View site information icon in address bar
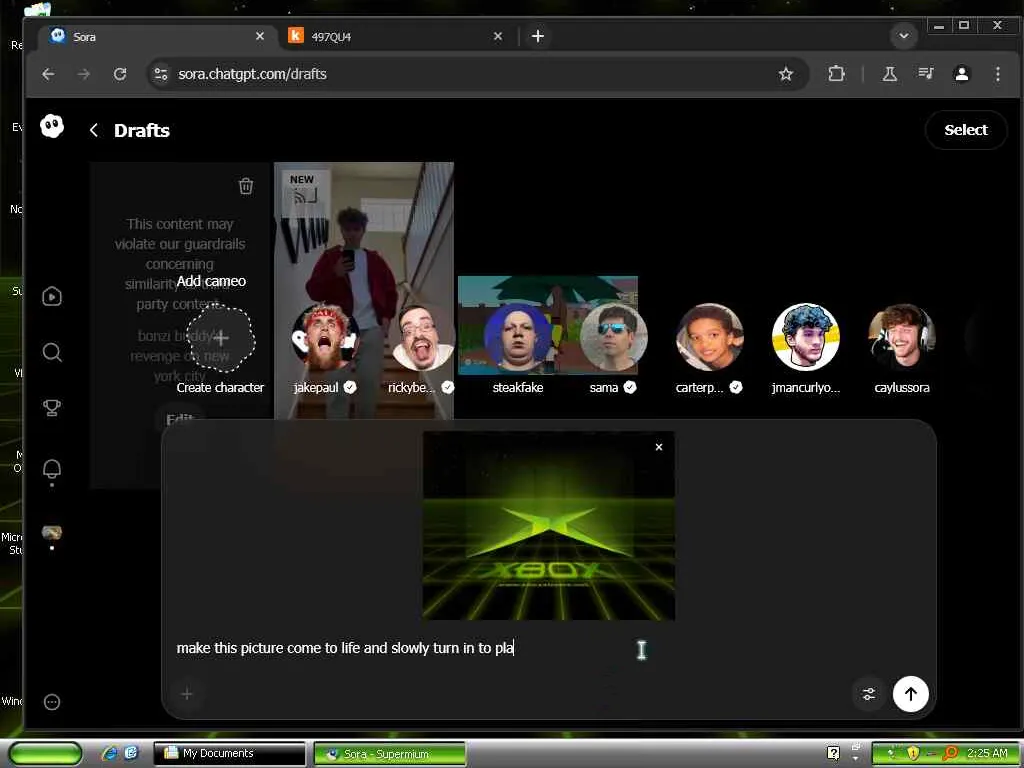The width and height of the screenshot is (1024, 768). [161, 74]
